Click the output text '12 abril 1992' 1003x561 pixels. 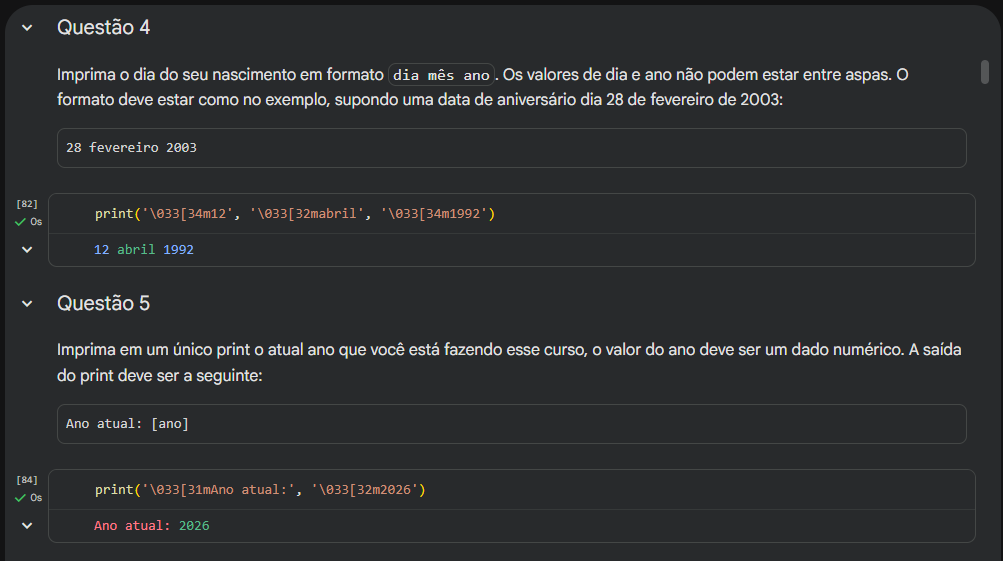coord(144,249)
